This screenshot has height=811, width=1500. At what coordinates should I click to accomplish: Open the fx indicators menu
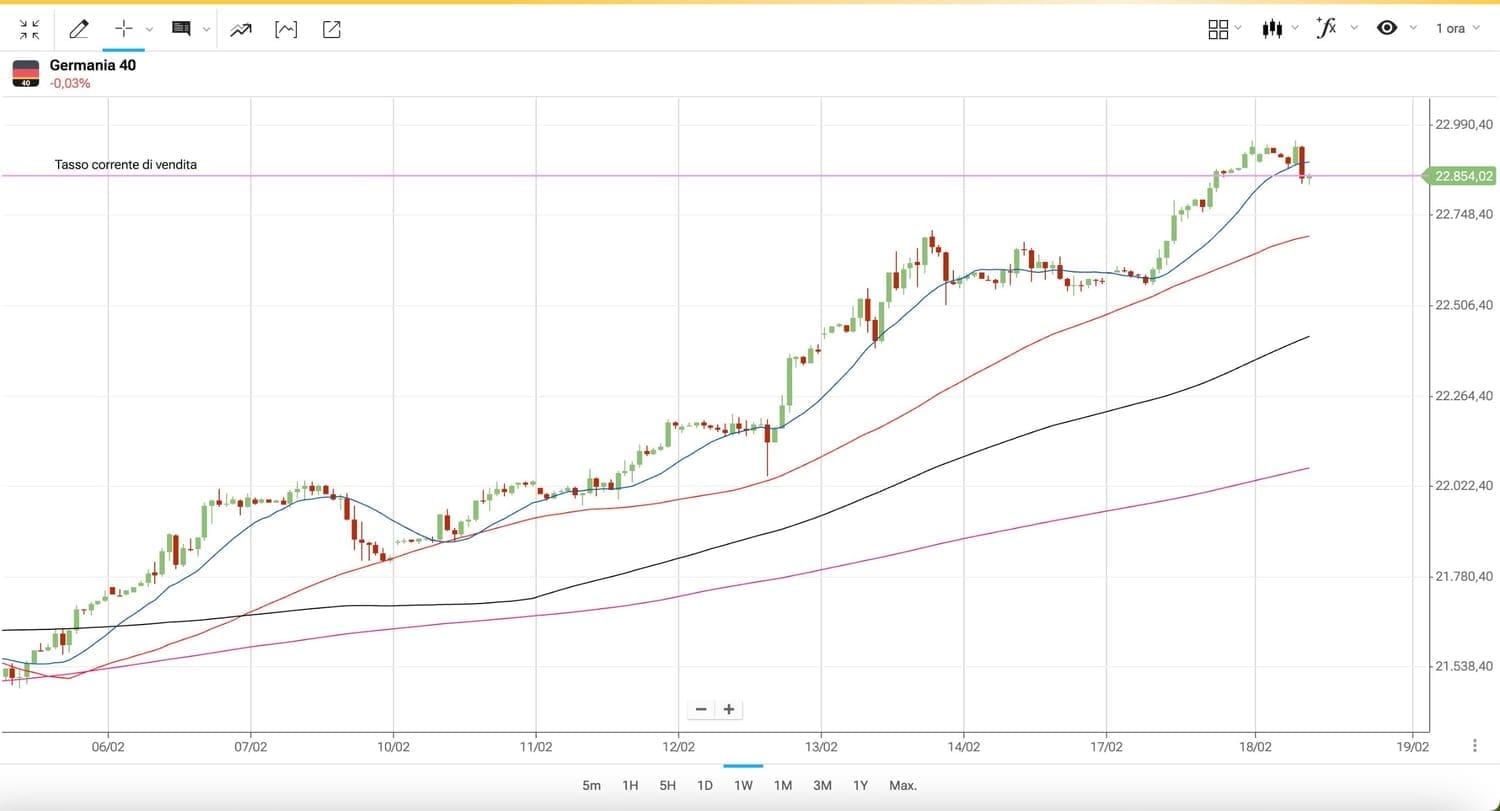pyautogui.click(x=1327, y=29)
